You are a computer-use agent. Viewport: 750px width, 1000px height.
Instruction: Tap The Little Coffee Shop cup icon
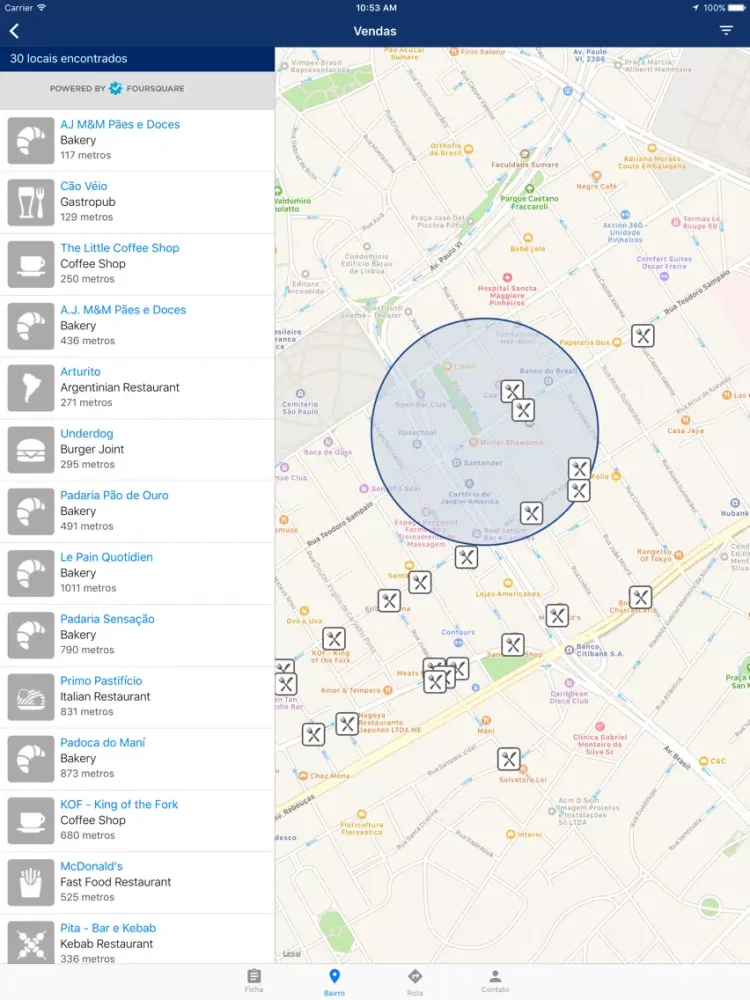[31, 264]
